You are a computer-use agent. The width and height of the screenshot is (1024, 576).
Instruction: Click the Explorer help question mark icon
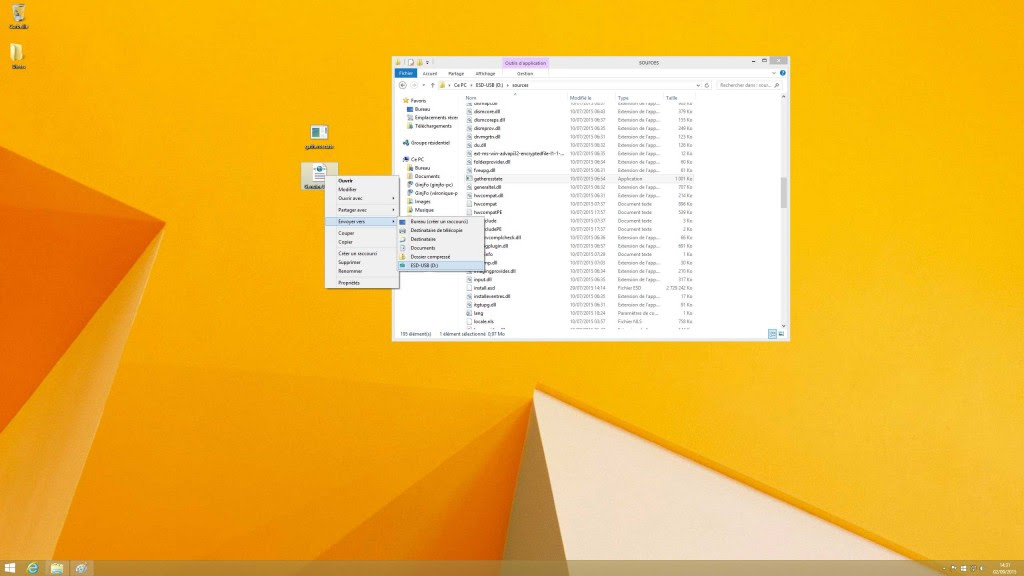tap(782, 73)
